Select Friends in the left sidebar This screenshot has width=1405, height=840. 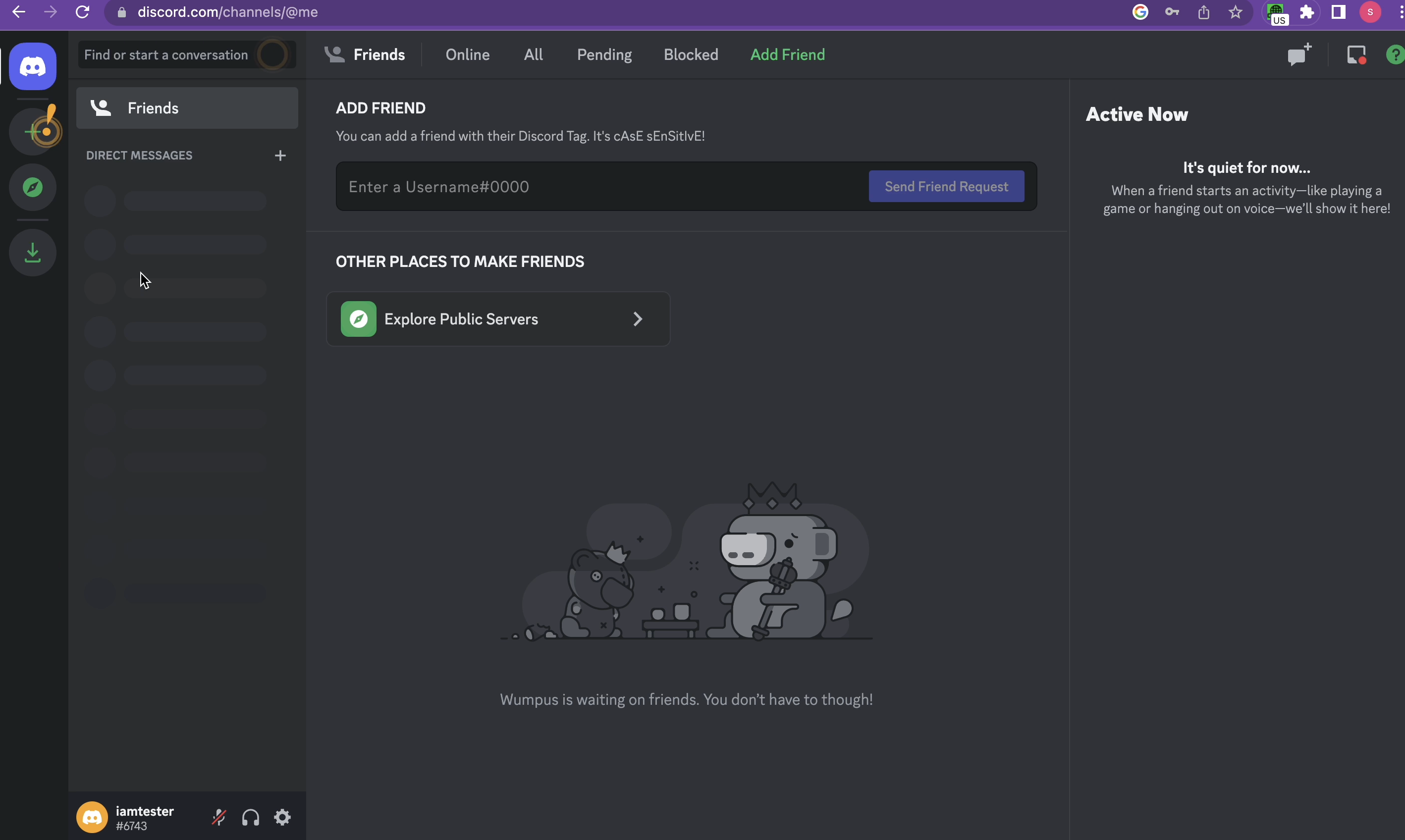point(187,108)
